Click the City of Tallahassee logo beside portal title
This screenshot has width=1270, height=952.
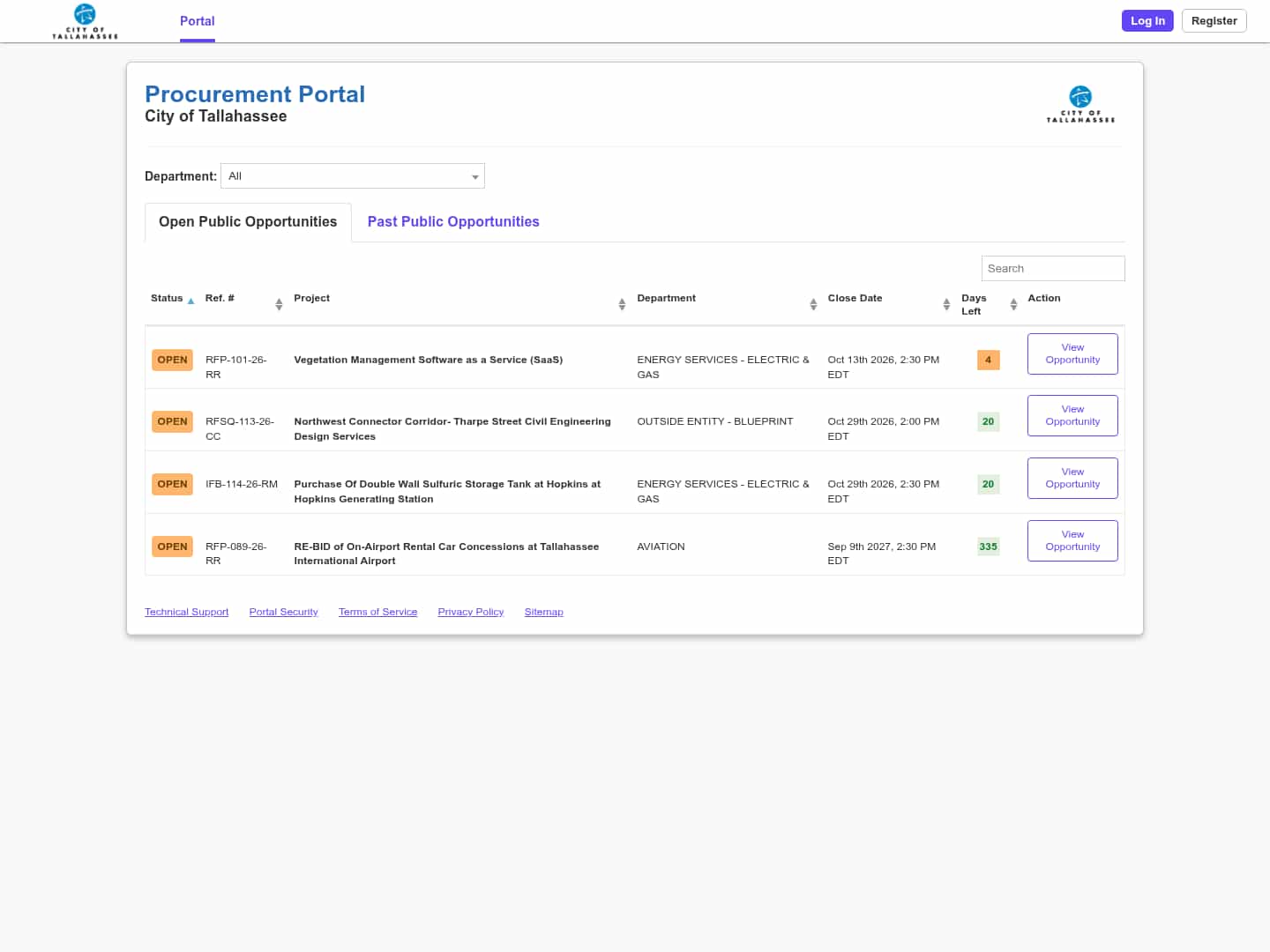tap(1080, 104)
